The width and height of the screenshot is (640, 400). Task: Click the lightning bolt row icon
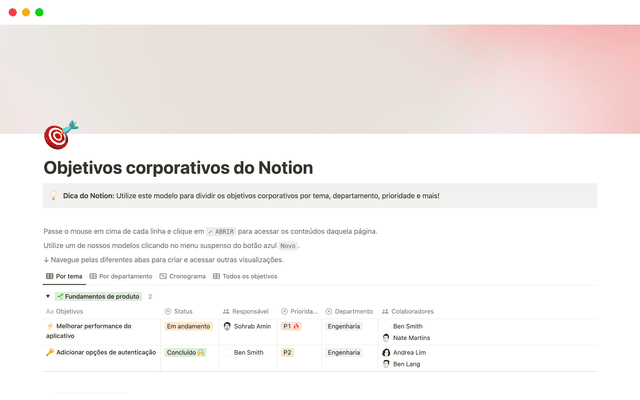[x=50, y=326]
